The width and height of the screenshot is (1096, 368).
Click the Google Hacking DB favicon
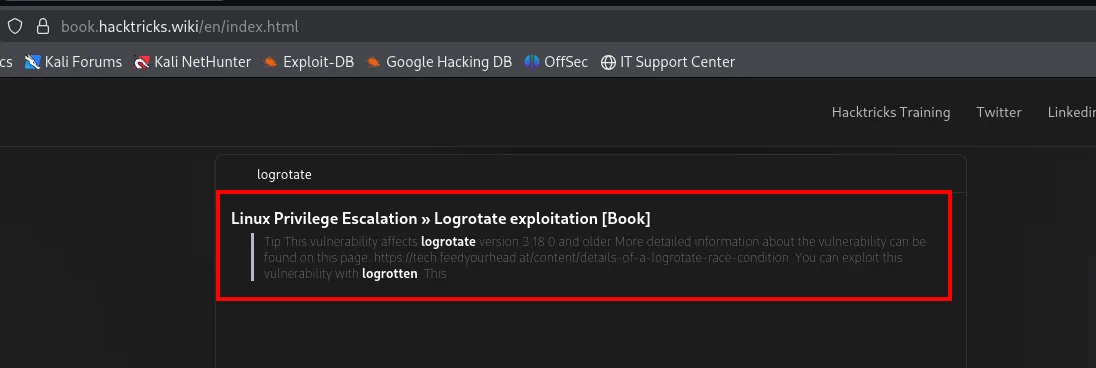coord(374,62)
